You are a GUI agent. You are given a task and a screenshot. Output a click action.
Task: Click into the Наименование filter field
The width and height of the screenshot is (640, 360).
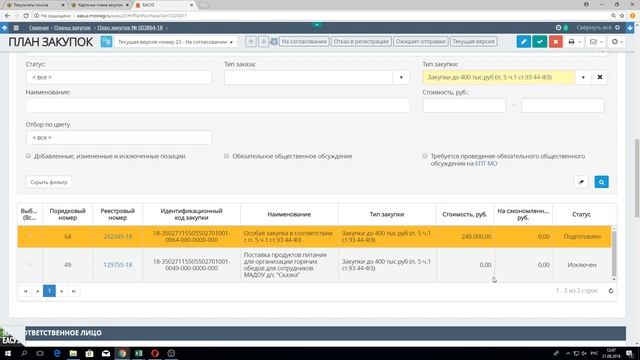pyautogui.click(x=218, y=105)
